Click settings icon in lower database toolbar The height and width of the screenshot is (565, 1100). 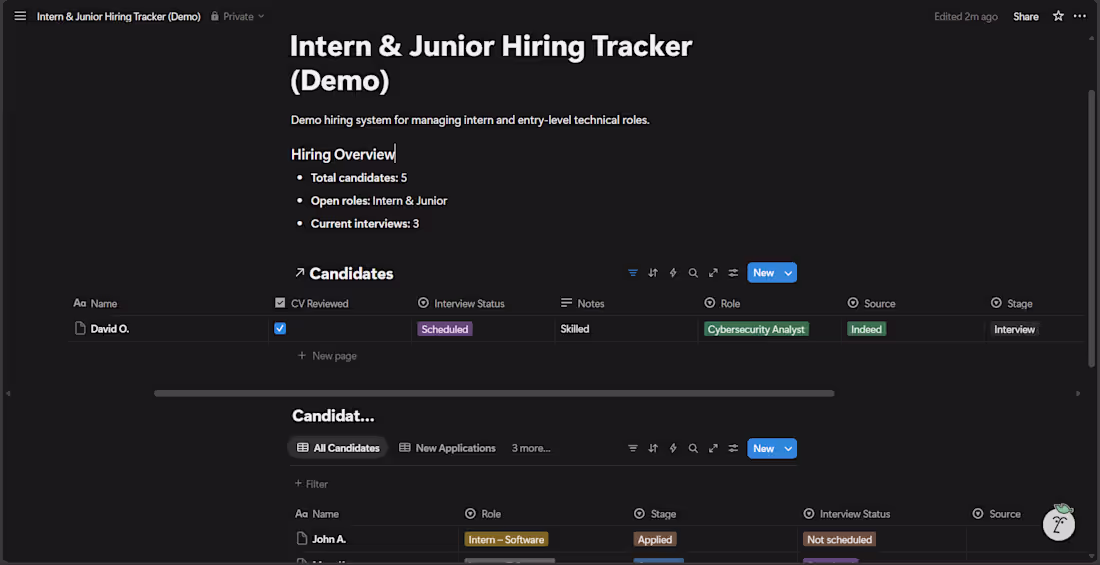(x=733, y=448)
